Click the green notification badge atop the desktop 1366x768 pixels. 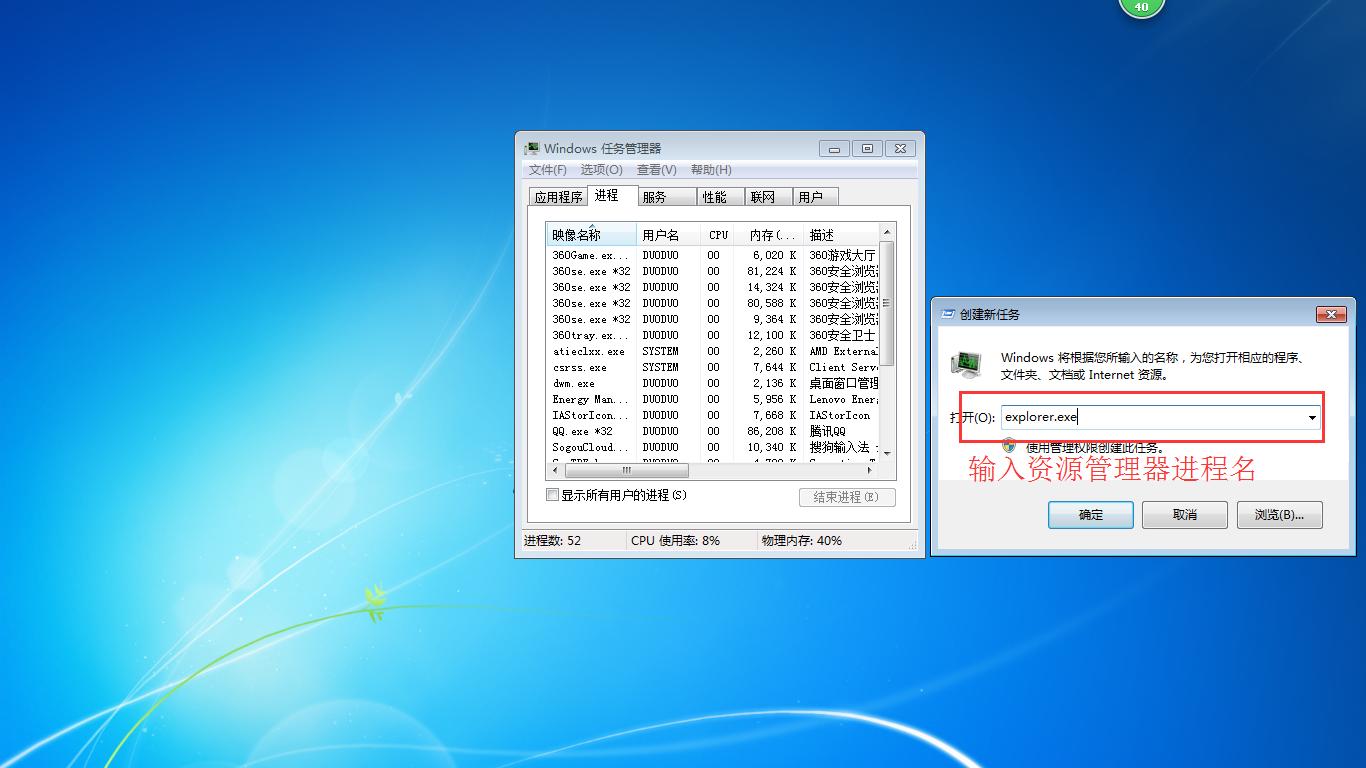1141,7
